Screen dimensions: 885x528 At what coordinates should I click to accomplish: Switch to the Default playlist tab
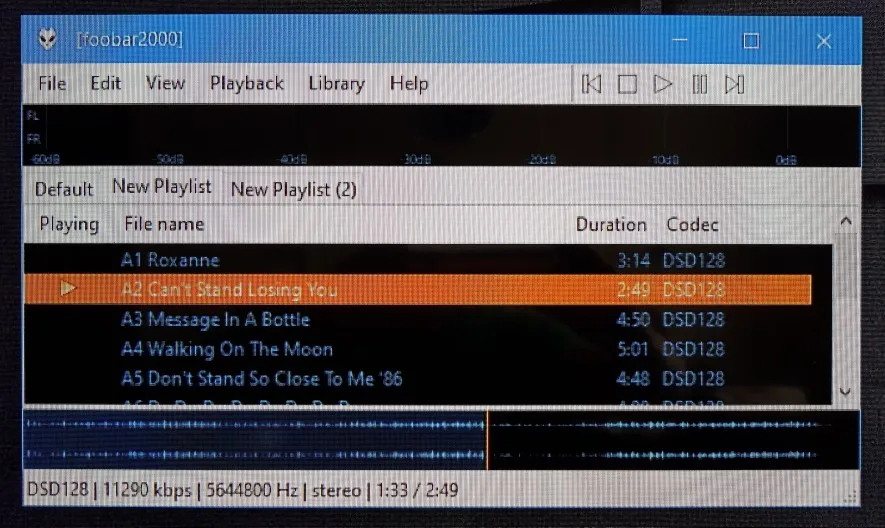[64, 189]
